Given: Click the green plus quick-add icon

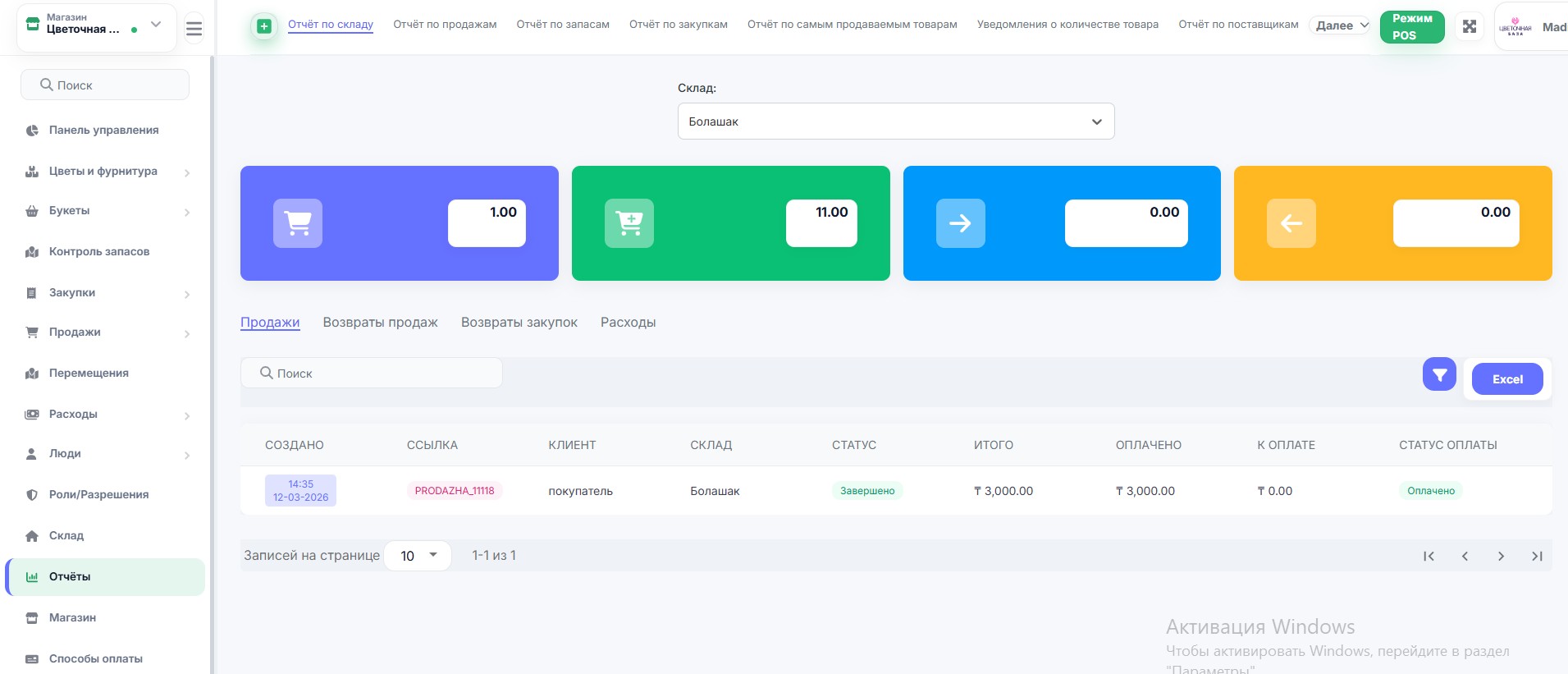Looking at the screenshot, I should point(264,26).
